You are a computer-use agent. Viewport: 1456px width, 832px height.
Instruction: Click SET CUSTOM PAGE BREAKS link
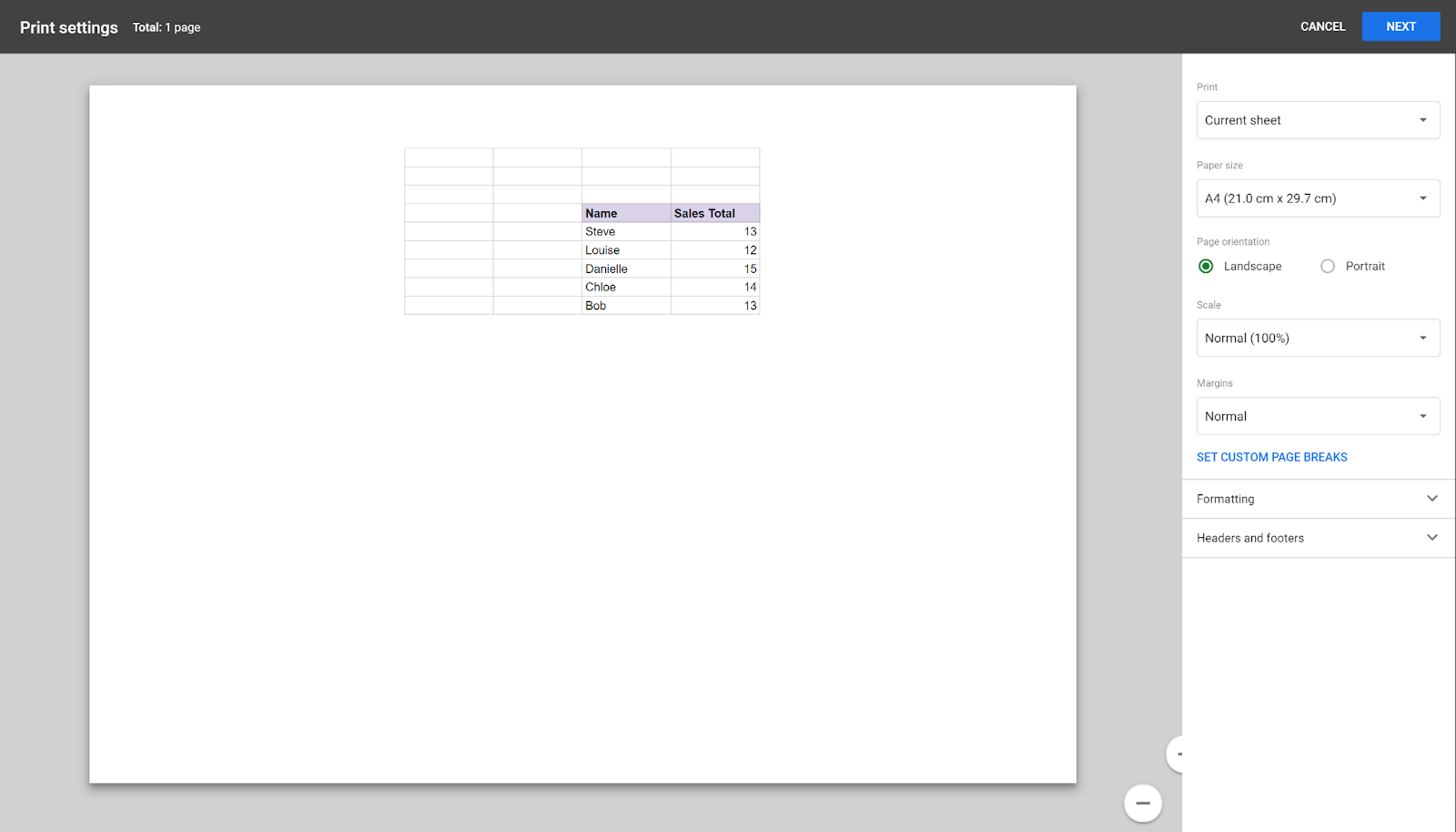click(1271, 457)
